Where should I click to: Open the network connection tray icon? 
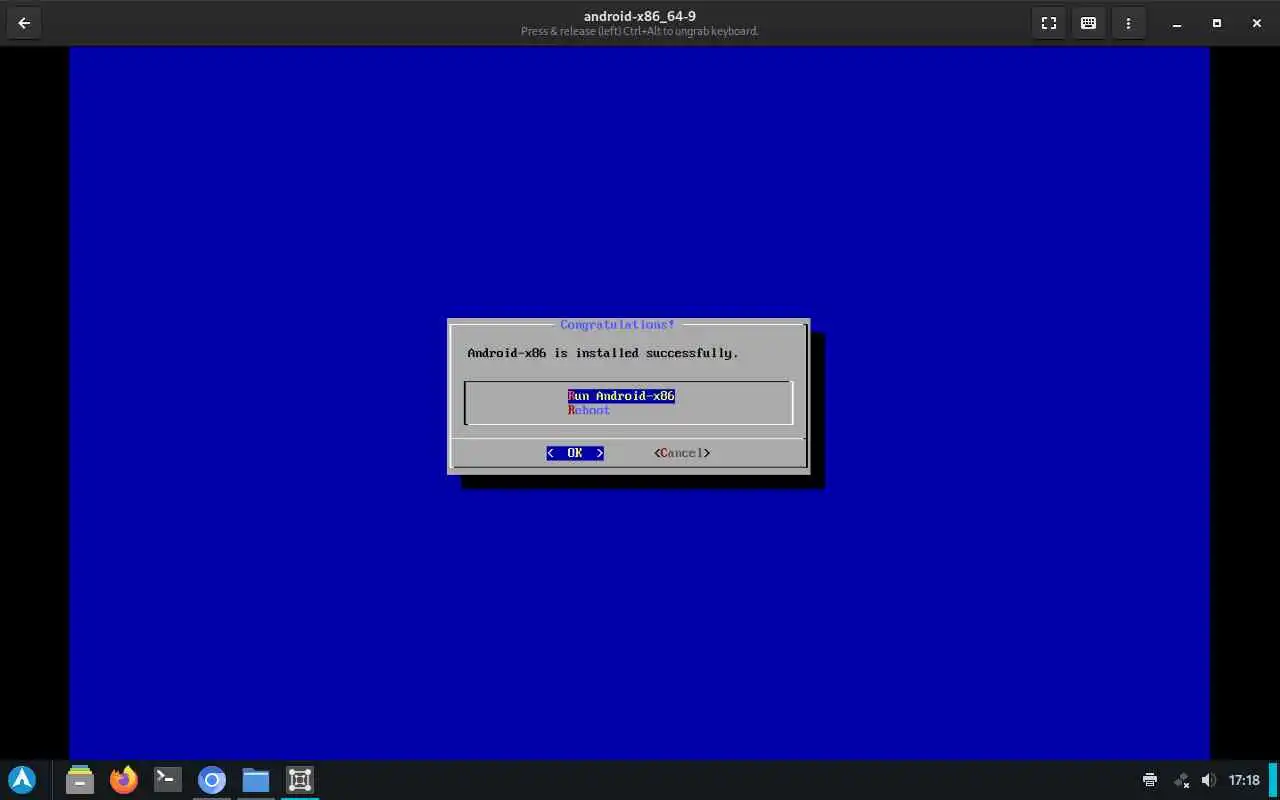tap(1181, 780)
